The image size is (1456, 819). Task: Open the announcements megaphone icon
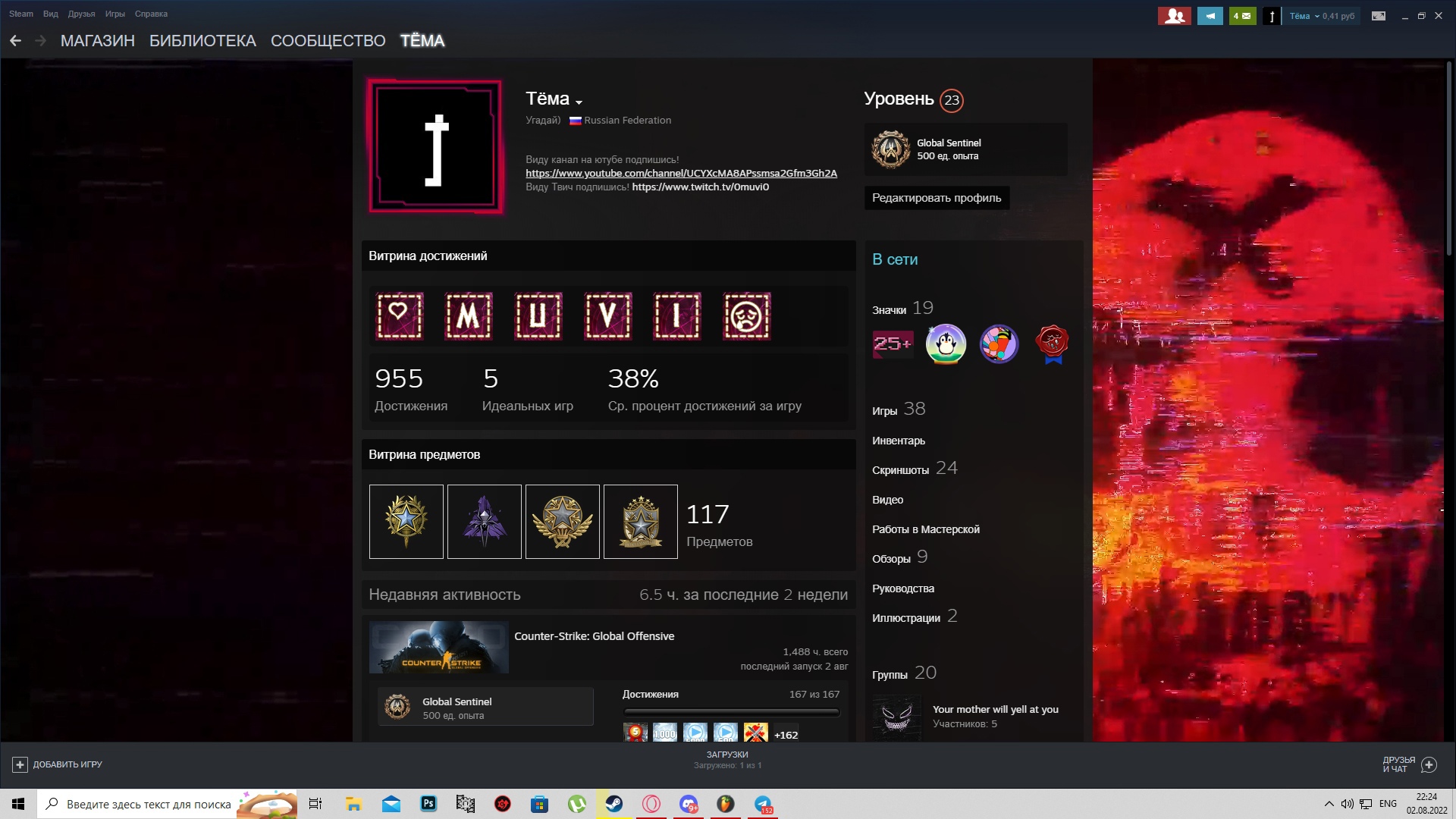(x=1210, y=16)
